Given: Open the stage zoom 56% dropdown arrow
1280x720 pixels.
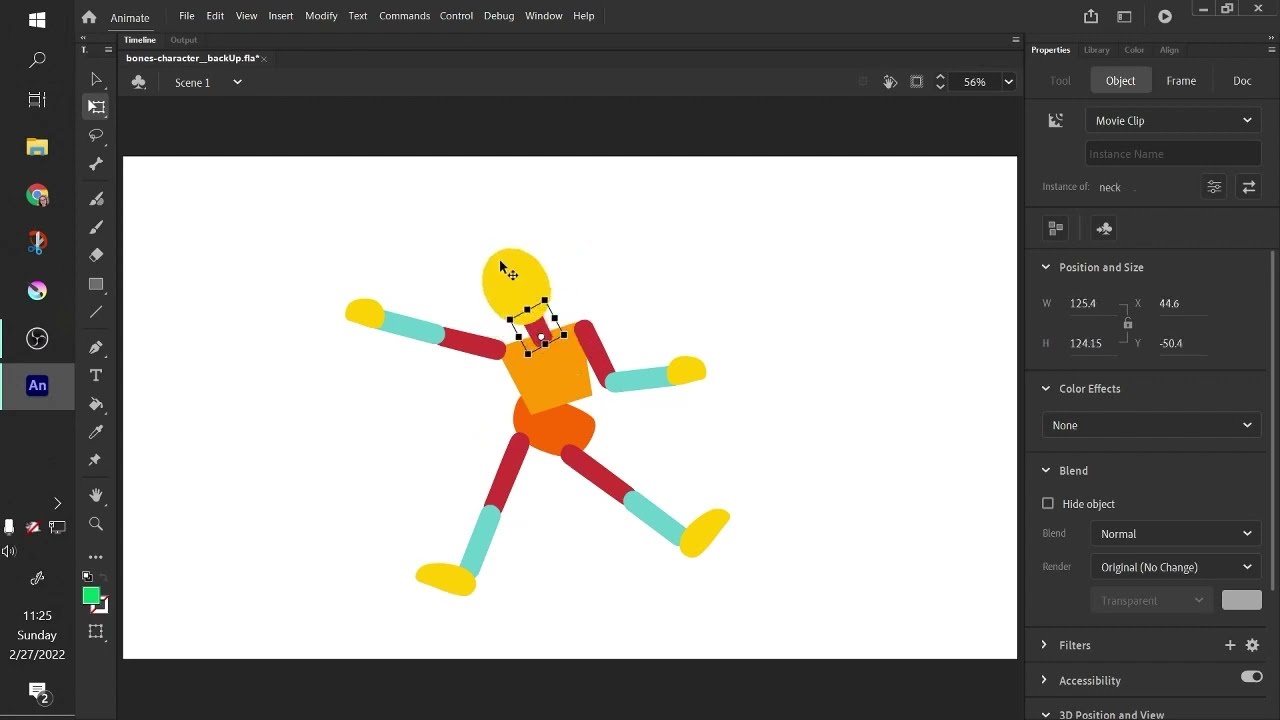Looking at the screenshot, I should [1009, 82].
